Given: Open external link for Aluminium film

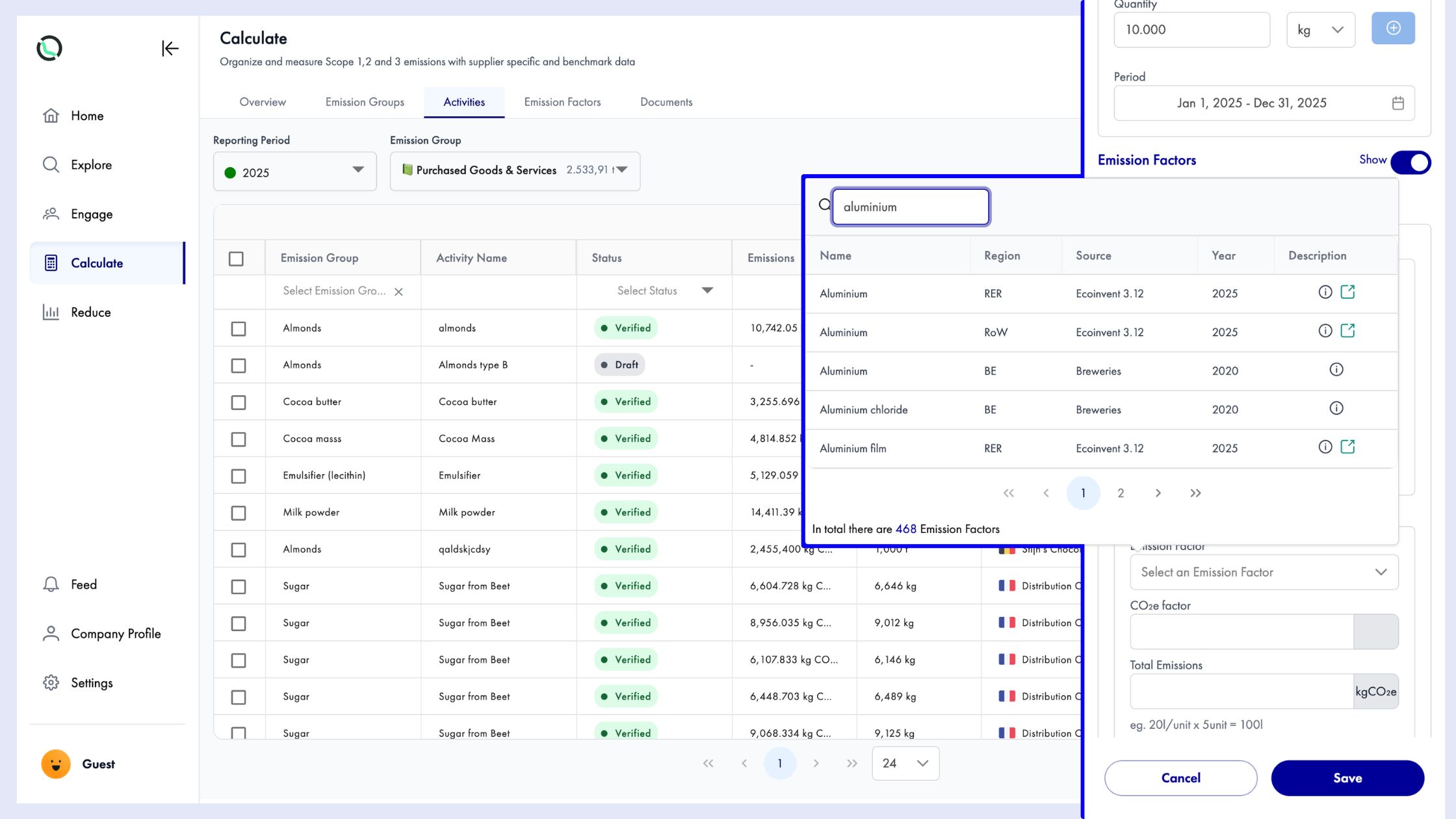Looking at the screenshot, I should click(1347, 447).
